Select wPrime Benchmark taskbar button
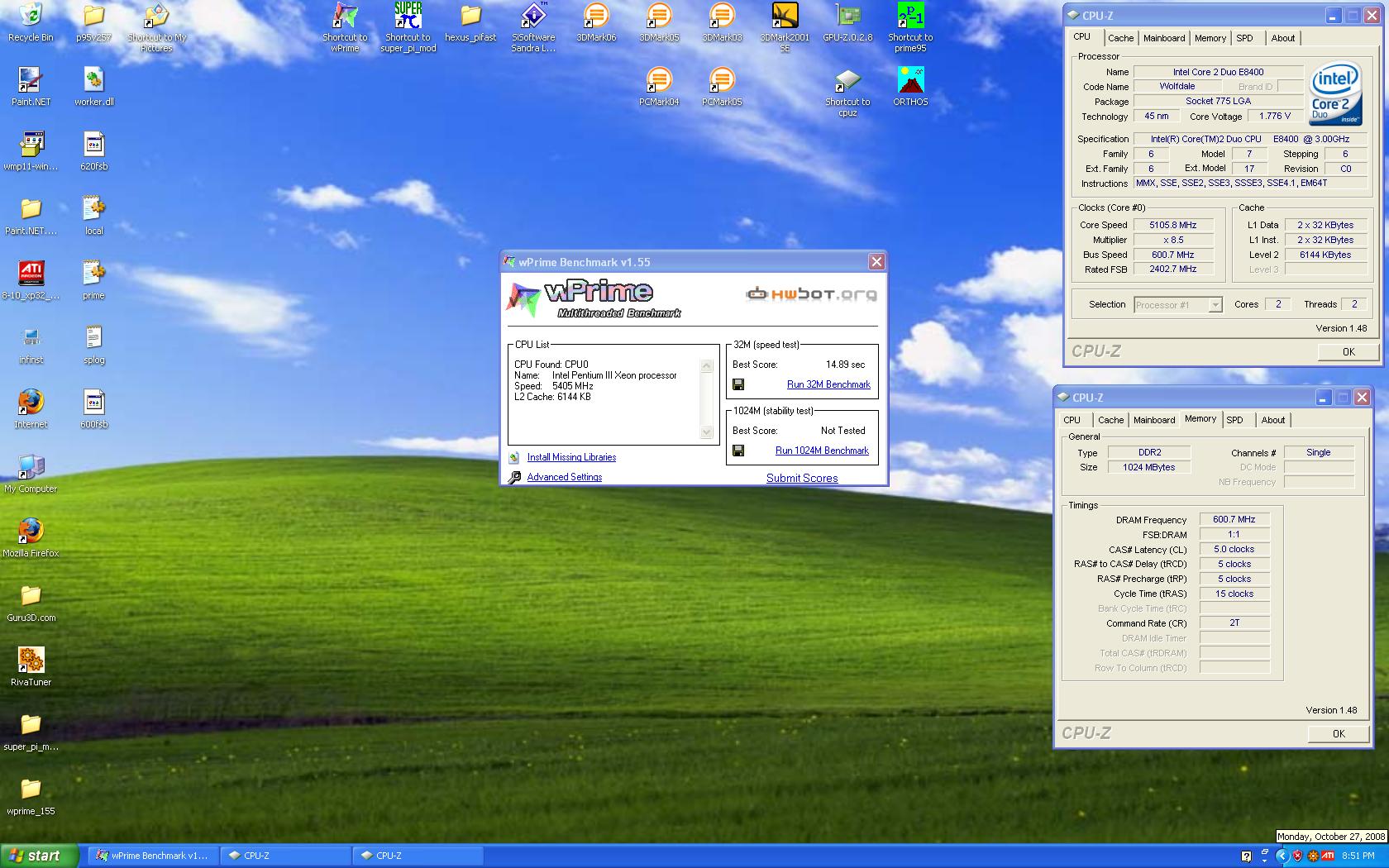1389x868 pixels. (x=153, y=856)
